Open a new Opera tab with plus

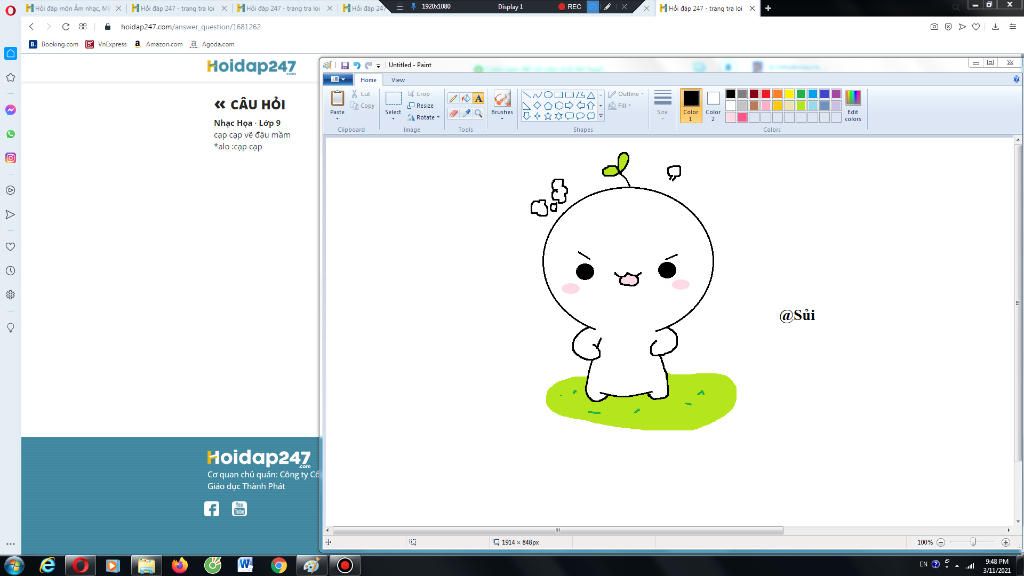[x=768, y=8]
